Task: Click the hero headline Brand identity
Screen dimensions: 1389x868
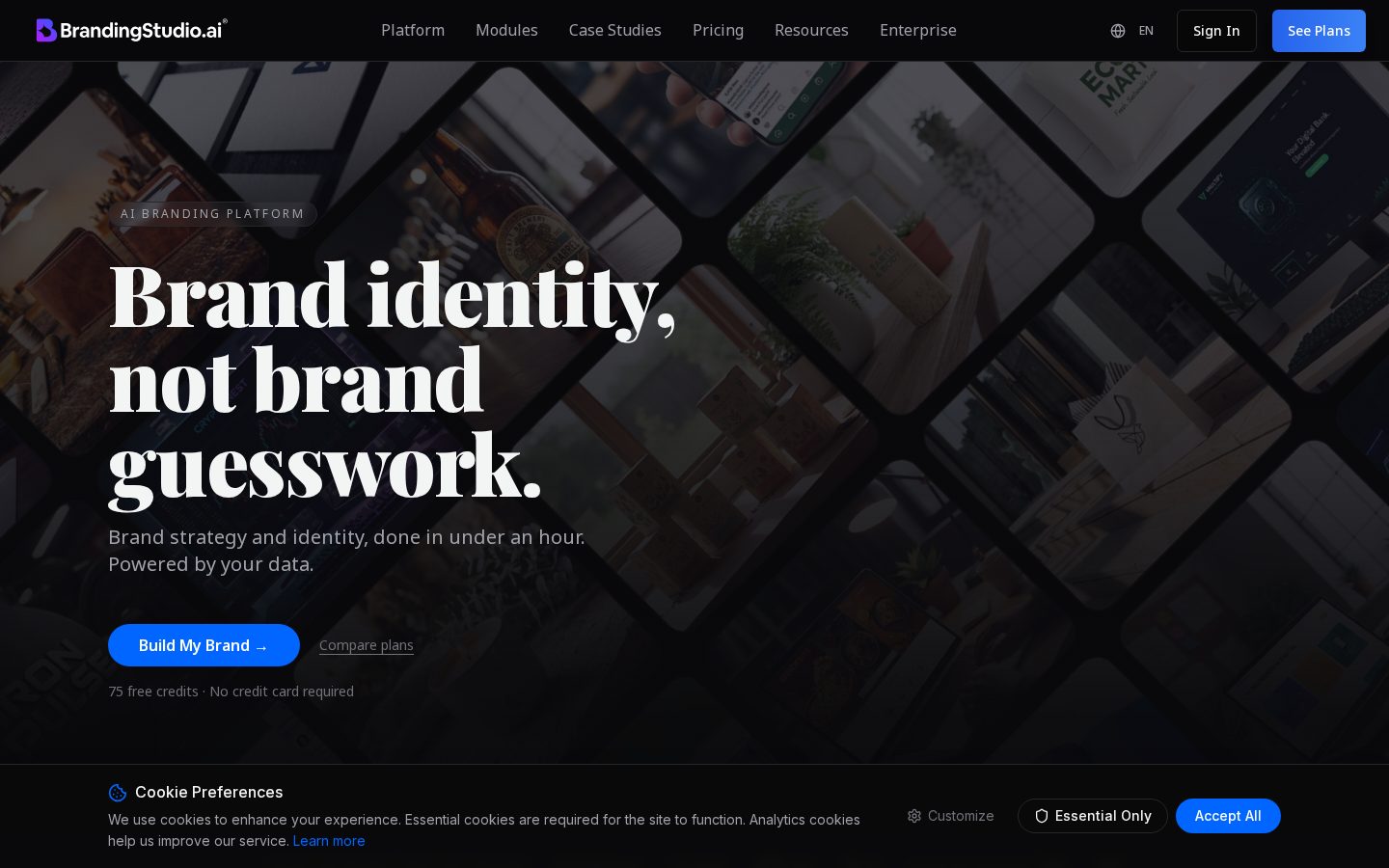Action: (x=393, y=297)
